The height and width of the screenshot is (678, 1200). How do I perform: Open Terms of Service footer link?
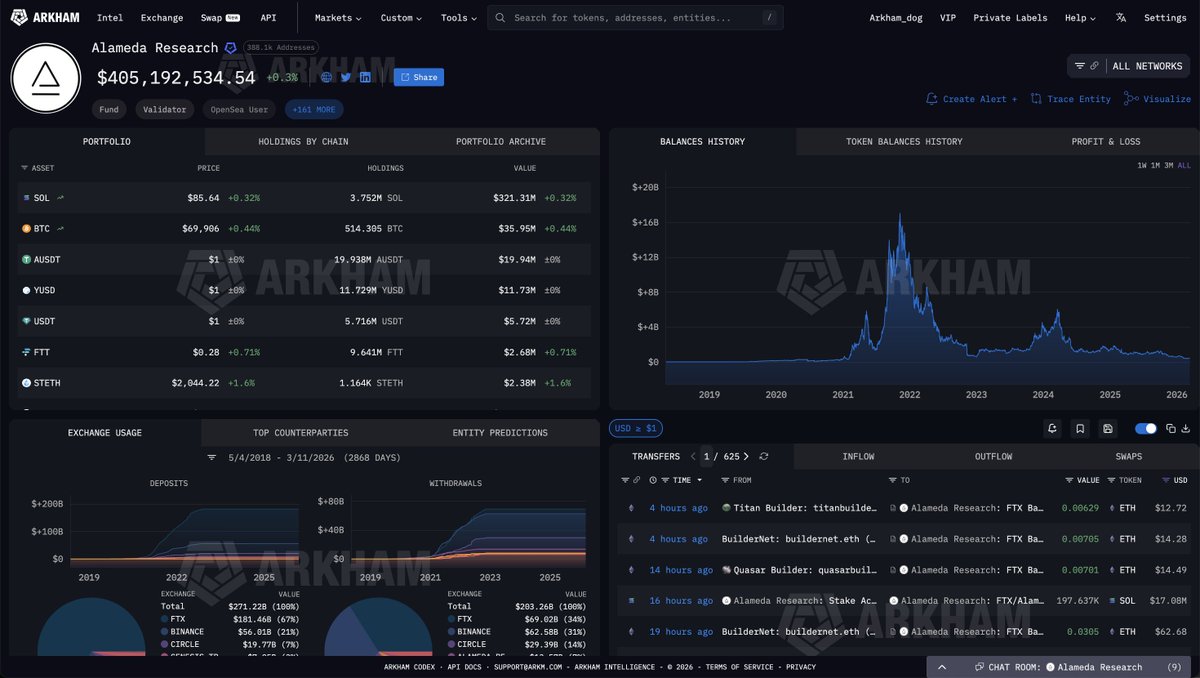click(739, 667)
